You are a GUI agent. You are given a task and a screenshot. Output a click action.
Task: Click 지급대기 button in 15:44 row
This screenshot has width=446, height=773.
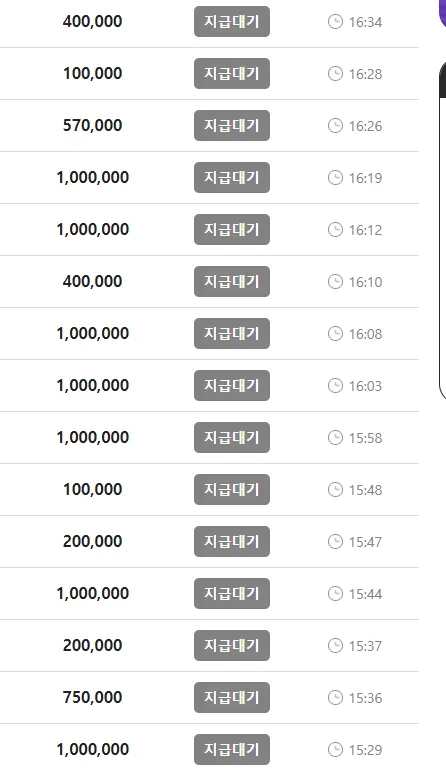232,594
